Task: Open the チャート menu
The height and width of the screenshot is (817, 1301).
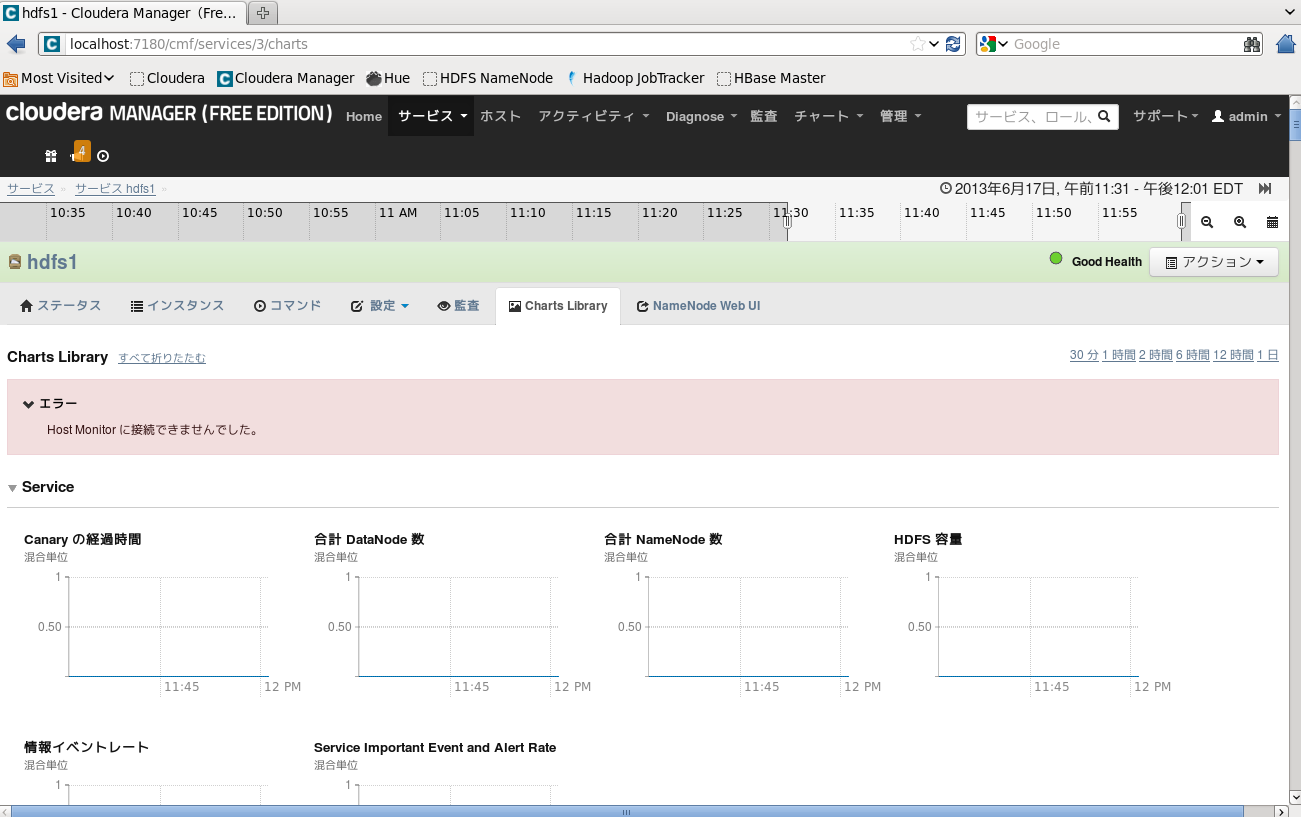Action: pyautogui.click(x=829, y=116)
